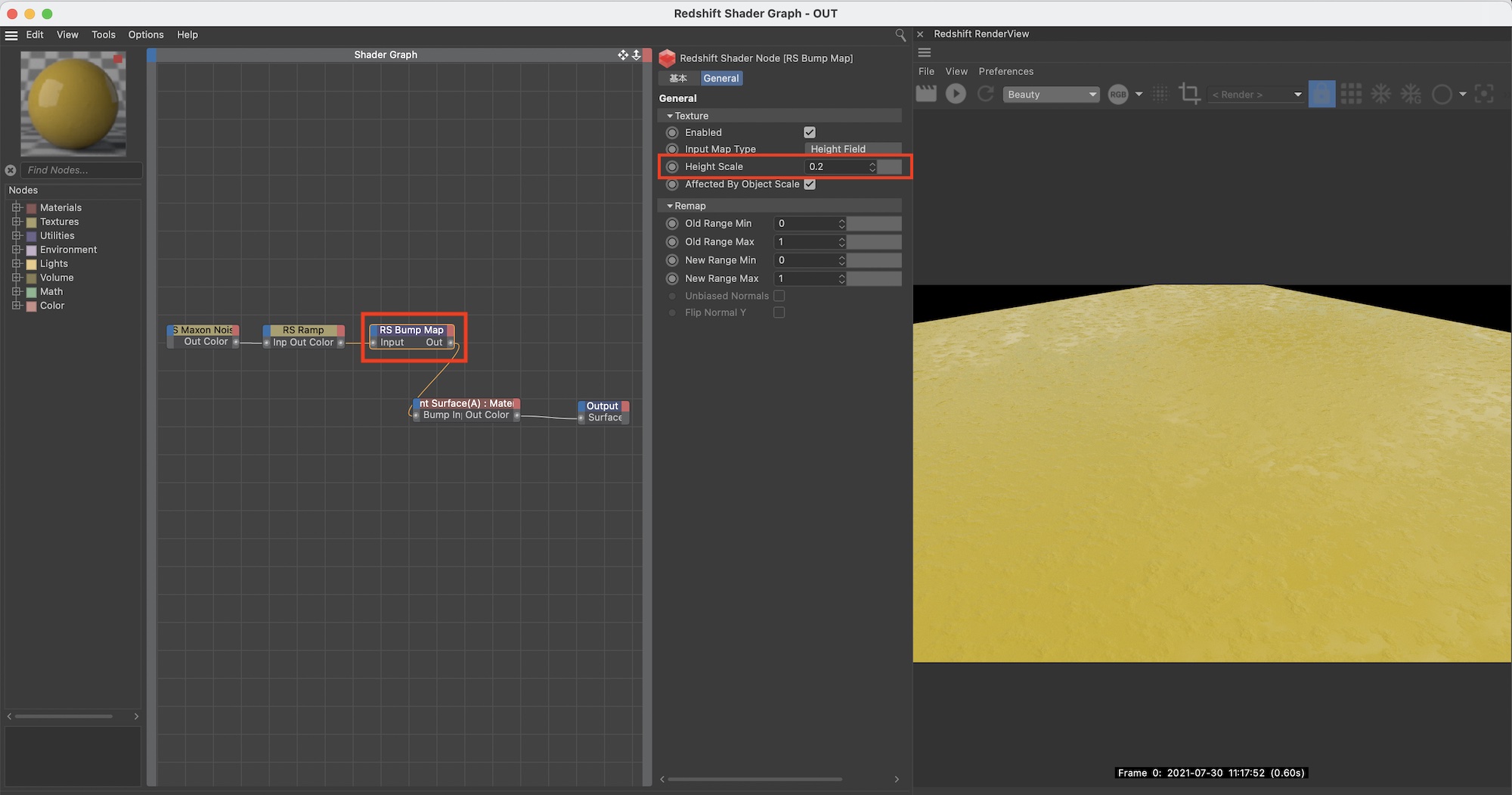This screenshot has height=795, width=1512.
Task: Start the IPR play button in RenderView
Action: pos(956,94)
